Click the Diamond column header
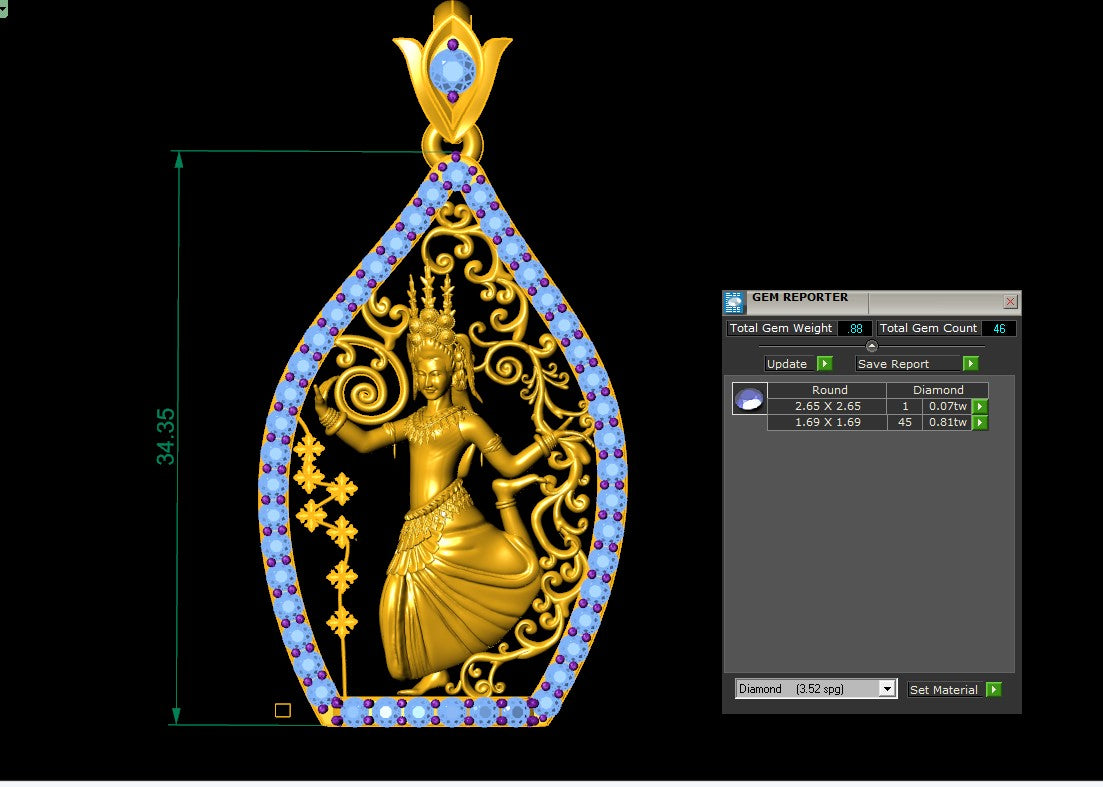 pyautogui.click(x=938, y=390)
